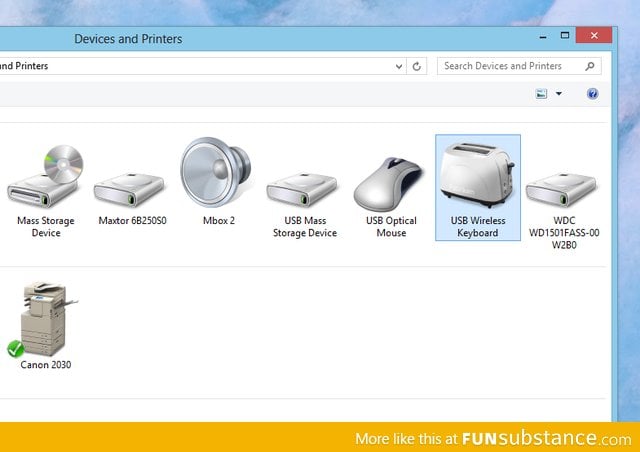Click the address bar path text
Screen dimensions: 640x452
[x=24, y=66]
